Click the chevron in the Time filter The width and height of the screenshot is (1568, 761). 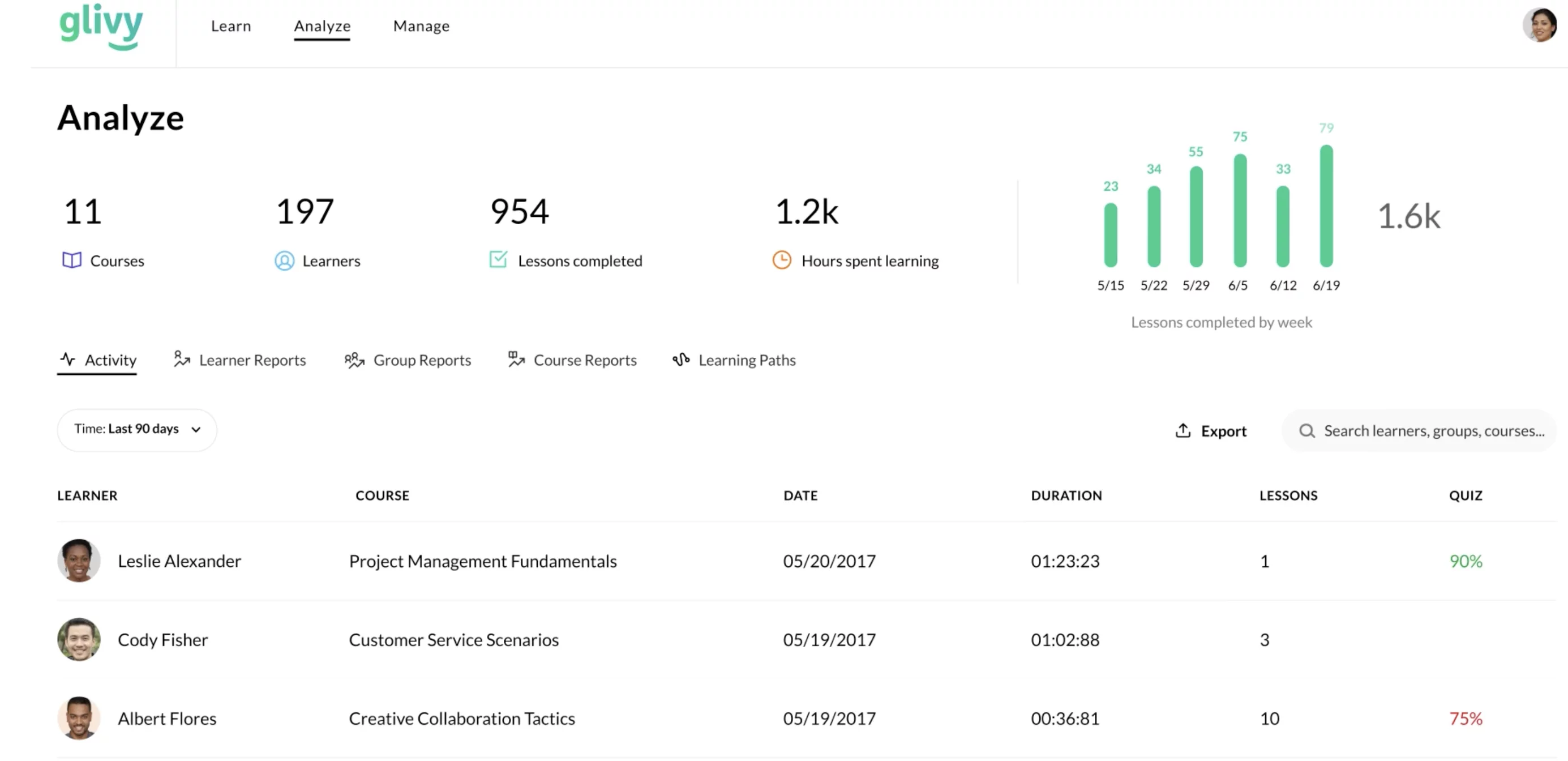click(x=196, y=430)
